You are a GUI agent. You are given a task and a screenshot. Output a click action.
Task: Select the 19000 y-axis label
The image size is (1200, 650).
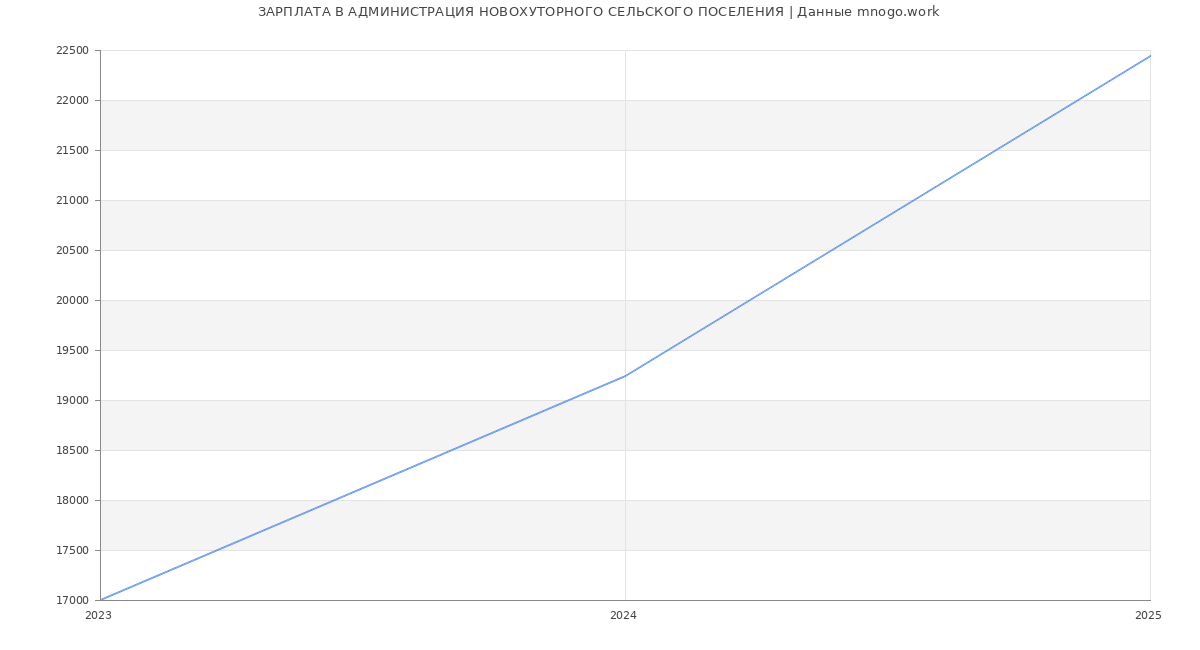[x=72, y=400]
